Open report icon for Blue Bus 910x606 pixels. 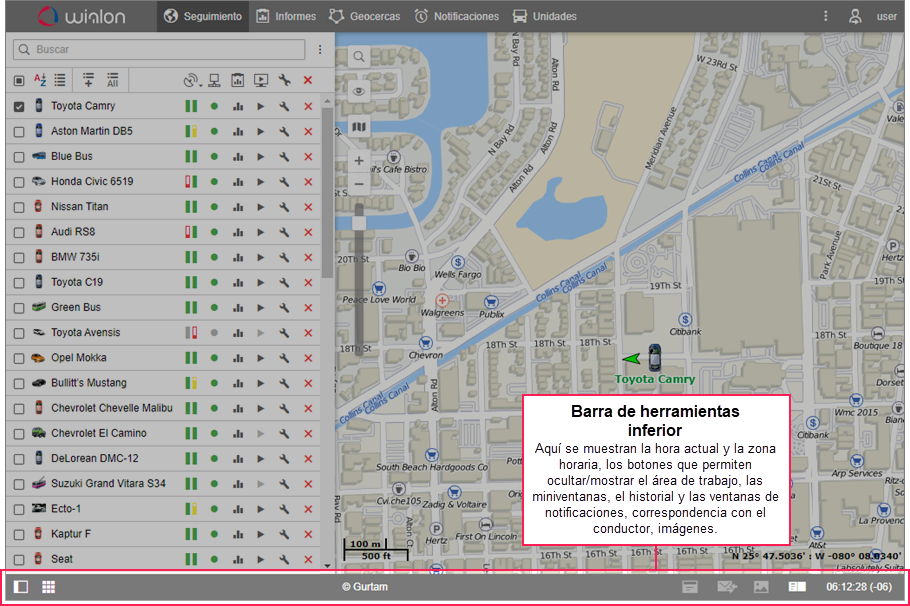click(238, 157)
